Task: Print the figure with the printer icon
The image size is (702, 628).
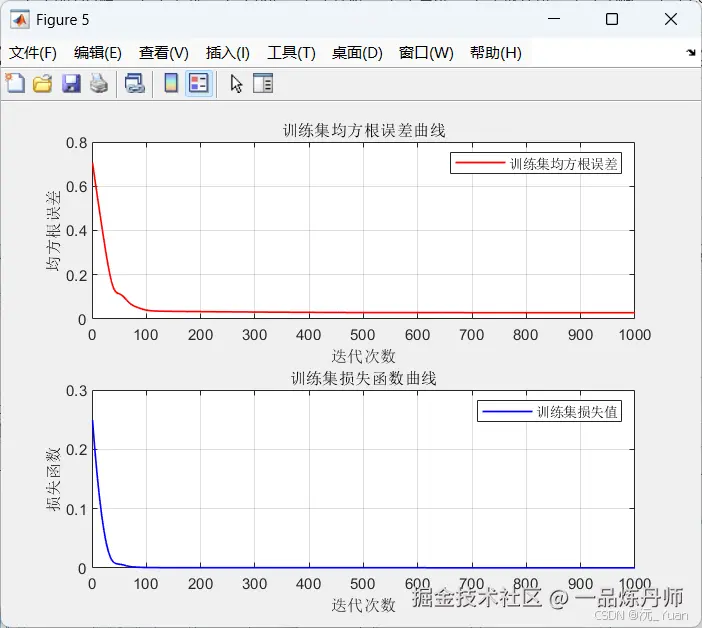Action: coord(98,83)
